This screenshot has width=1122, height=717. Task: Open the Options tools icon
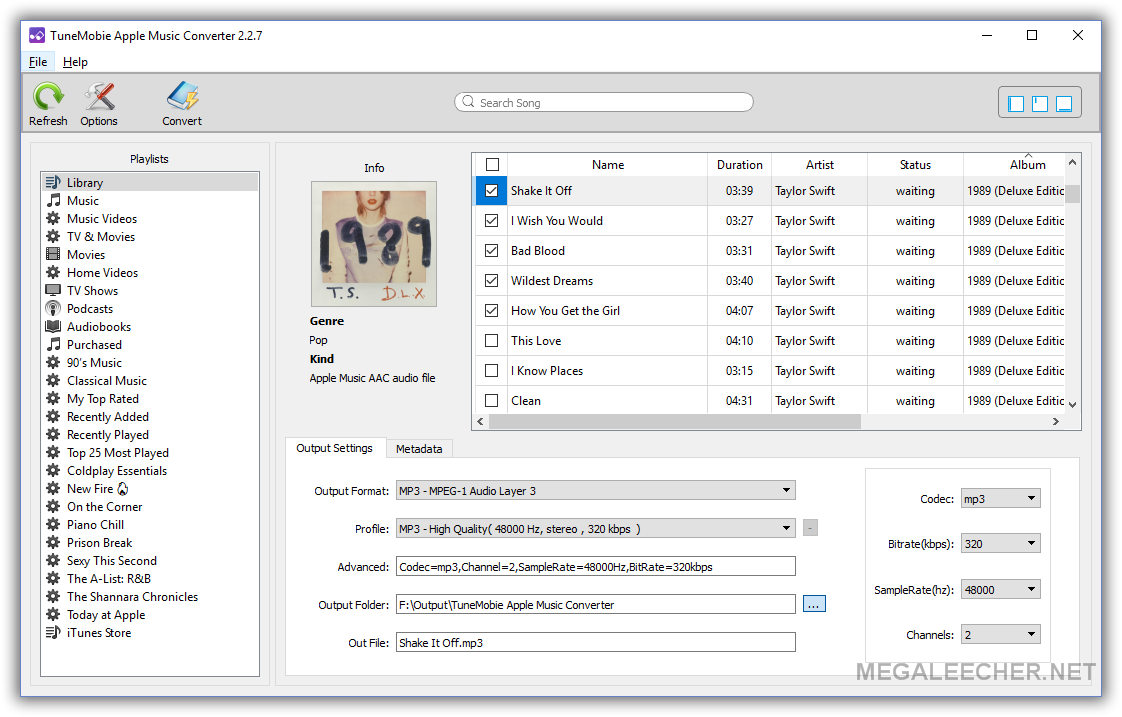click(99, 97)
